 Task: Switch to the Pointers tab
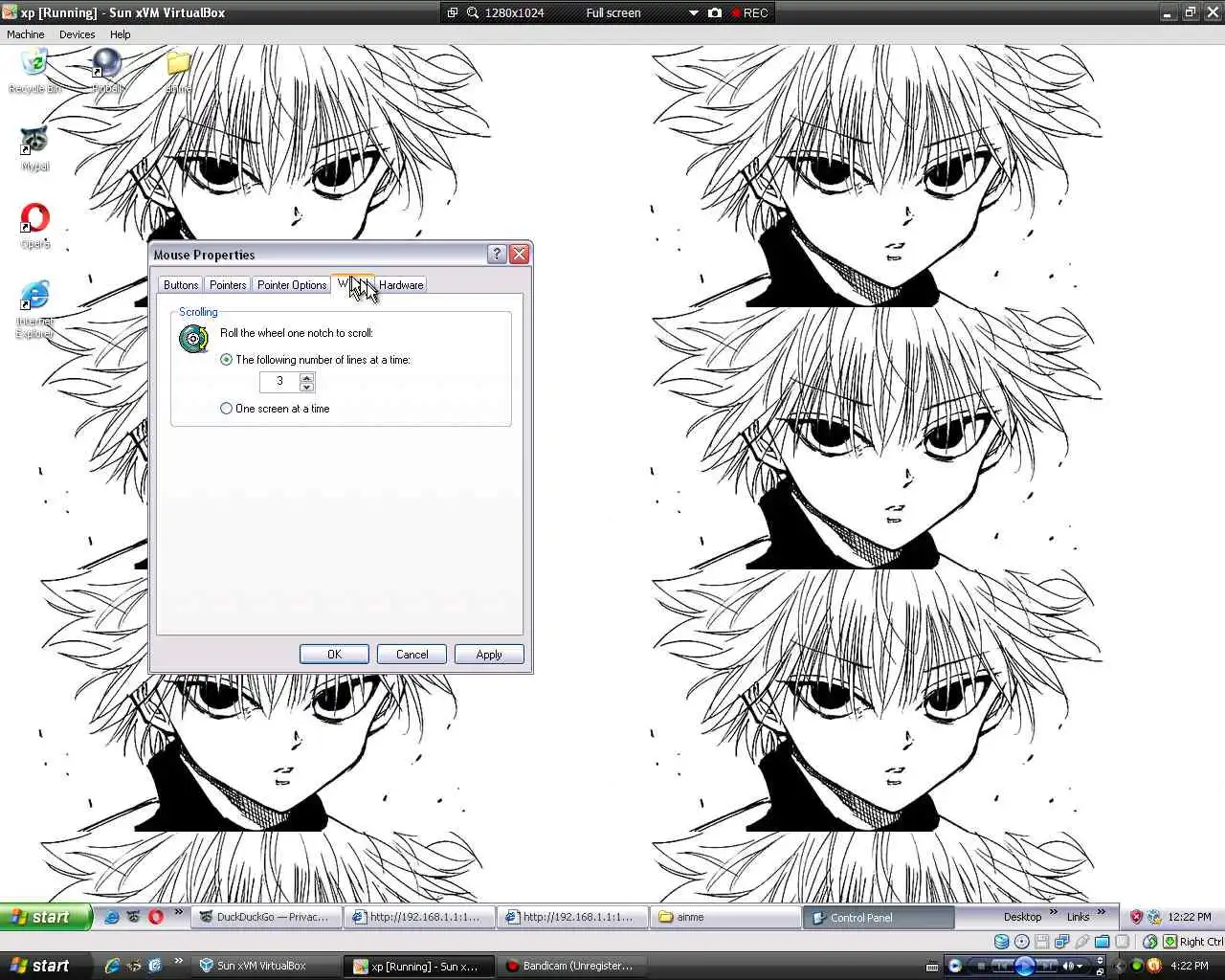tap(228, 285)
